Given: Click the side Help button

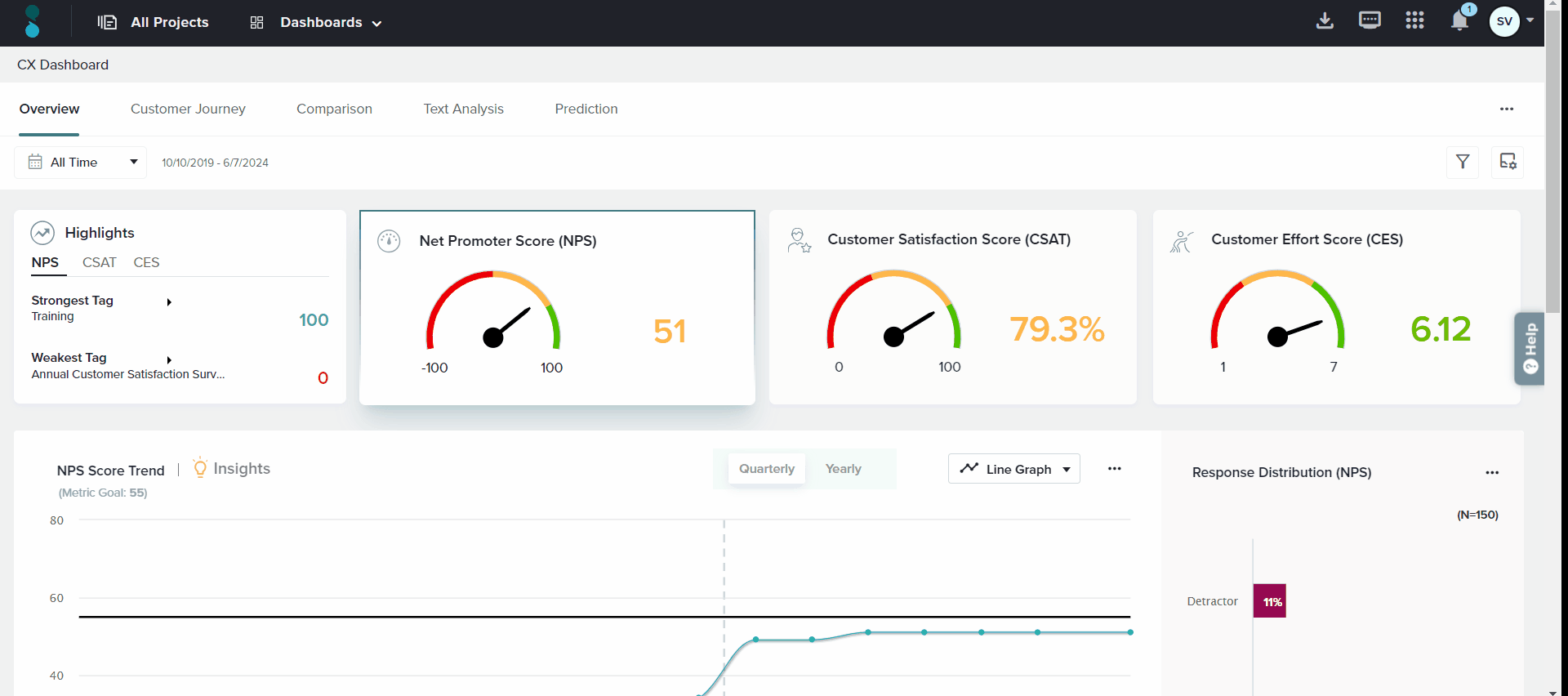Looking at the screenshot, I should click(1530, 349).
